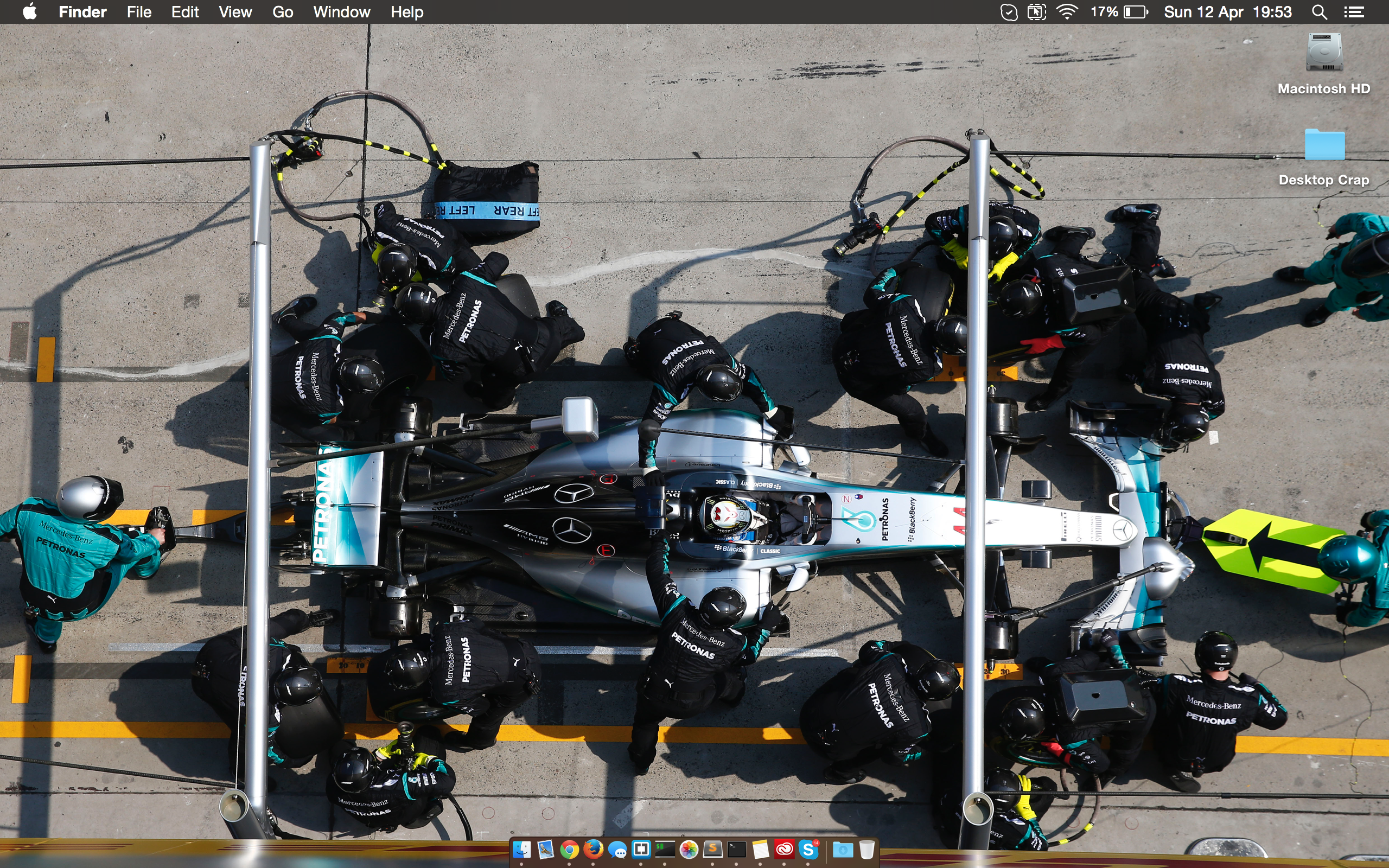Open Sublime Text from the Dock
Image resolution: width=1389 pixels, height=868 pixels.
[x=712, y=849]
